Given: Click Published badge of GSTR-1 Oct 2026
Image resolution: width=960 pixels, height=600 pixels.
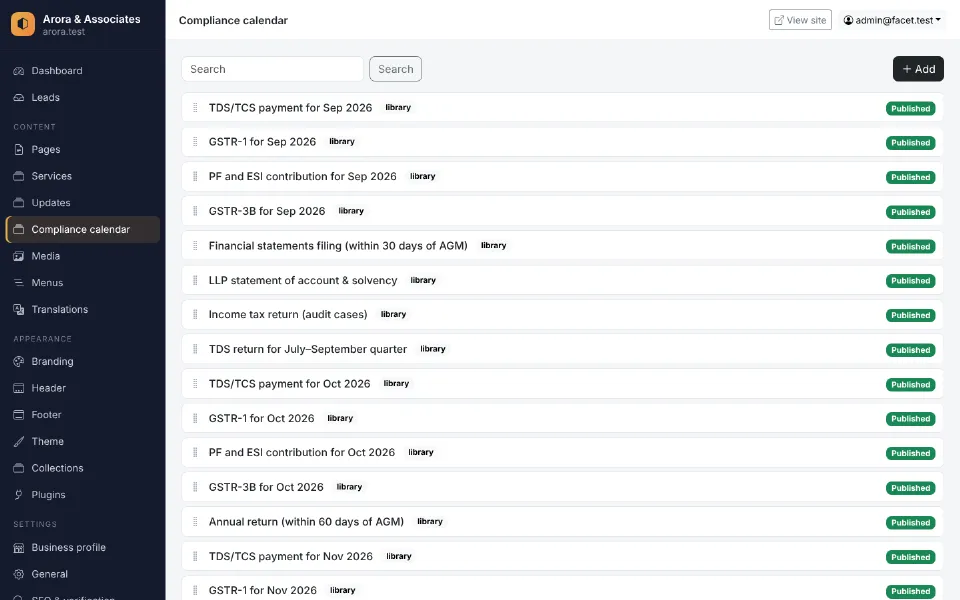Looking at the screenshot, I should [x=910, y=419].
